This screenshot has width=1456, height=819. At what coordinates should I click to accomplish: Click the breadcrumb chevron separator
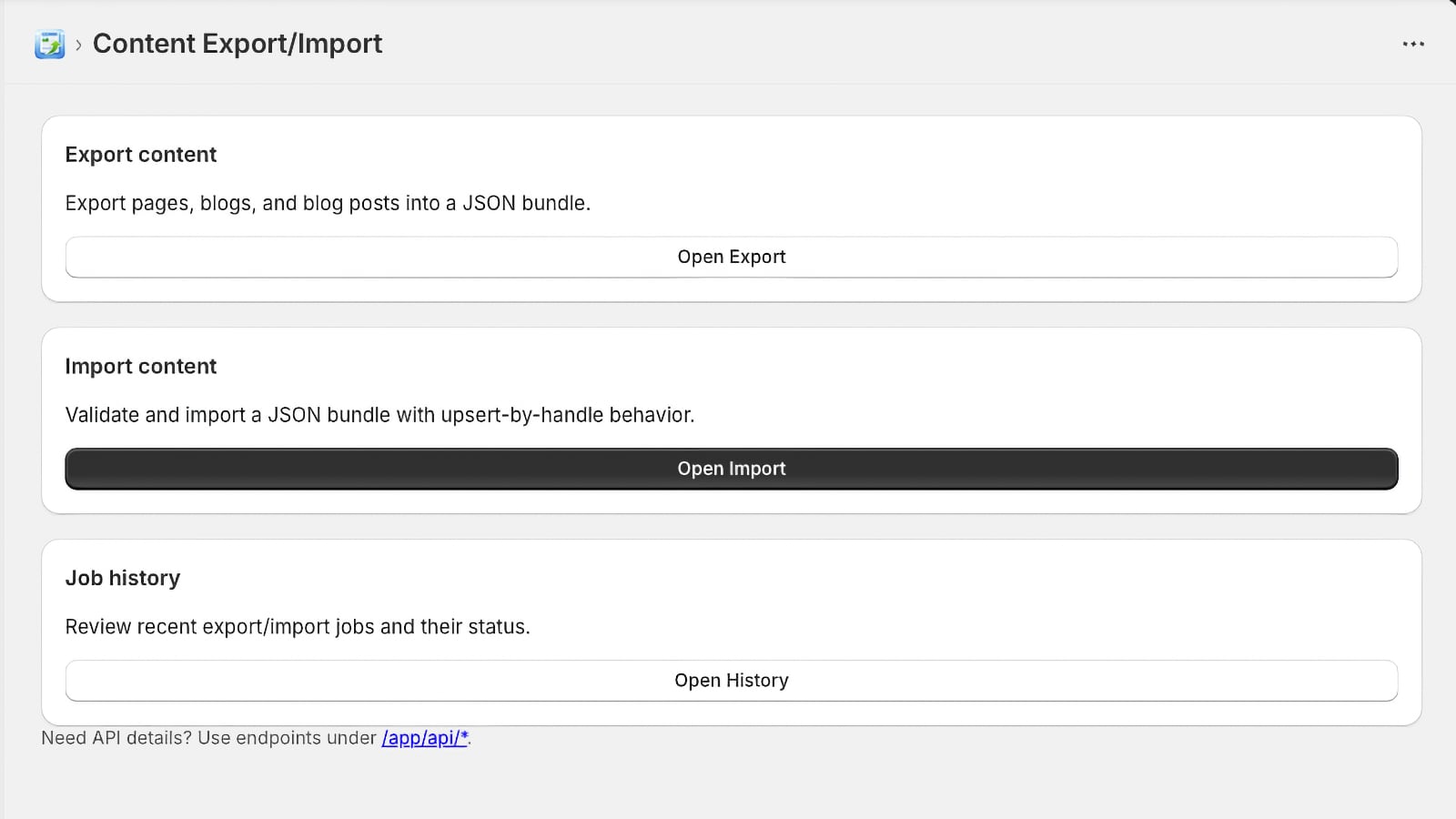(79, 45)
